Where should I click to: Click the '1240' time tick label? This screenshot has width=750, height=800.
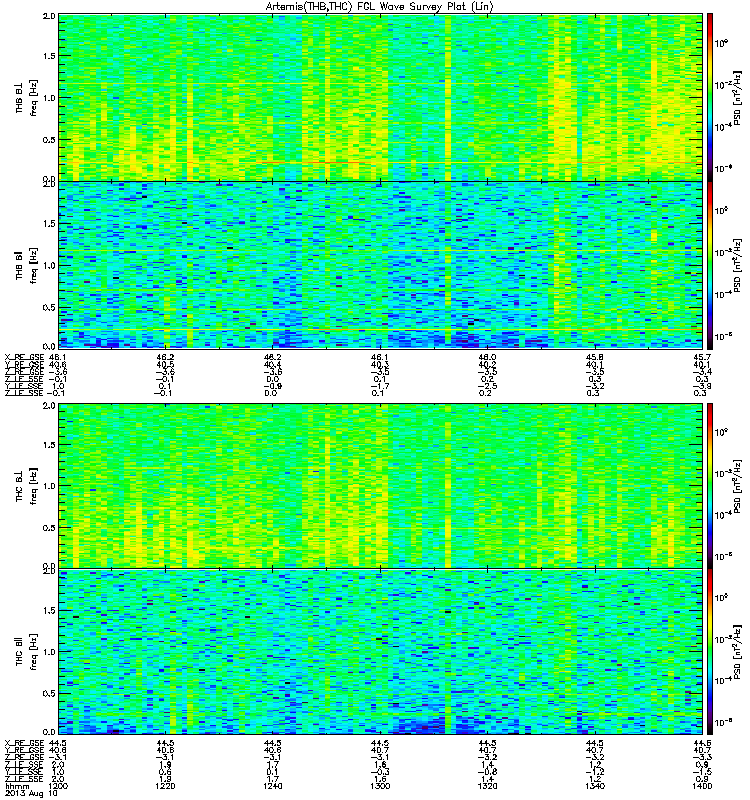pyautogui.click(x=273, y=786)
